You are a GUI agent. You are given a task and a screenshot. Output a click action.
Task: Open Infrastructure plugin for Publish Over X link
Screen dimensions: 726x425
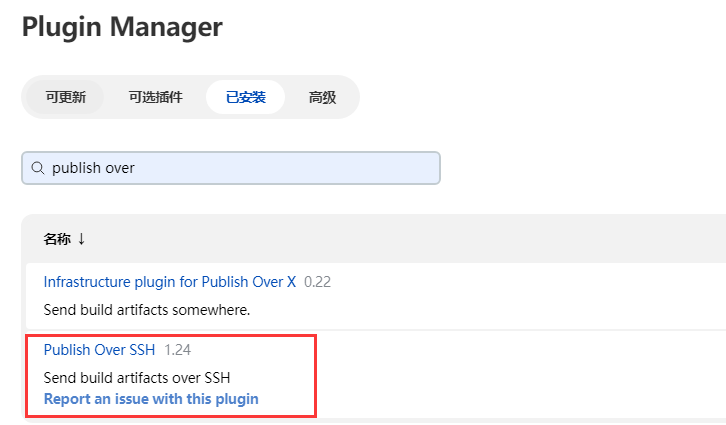point(169,282)
